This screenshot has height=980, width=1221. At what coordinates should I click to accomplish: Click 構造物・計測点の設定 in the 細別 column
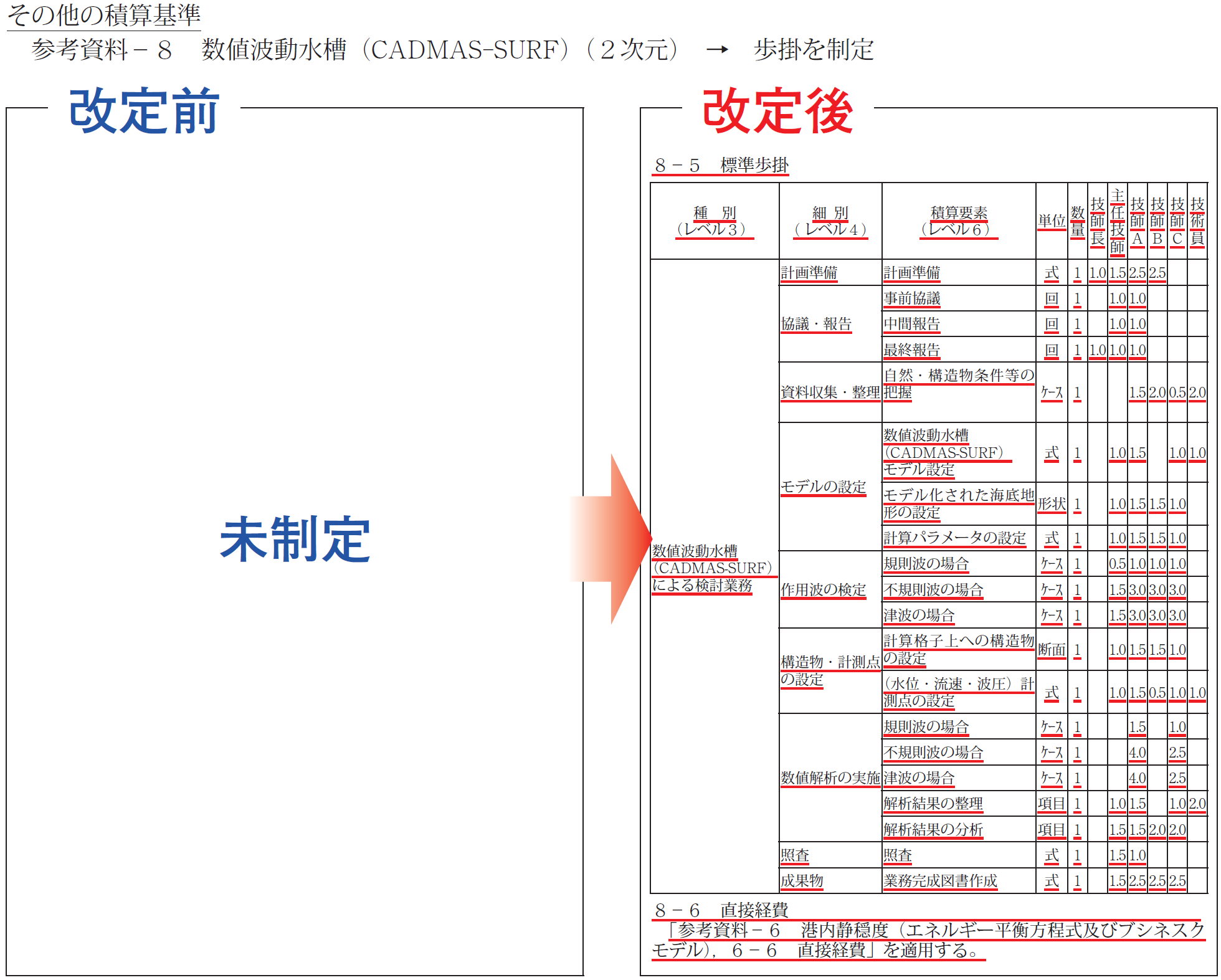pyautogui.click(x=830, y=671)
